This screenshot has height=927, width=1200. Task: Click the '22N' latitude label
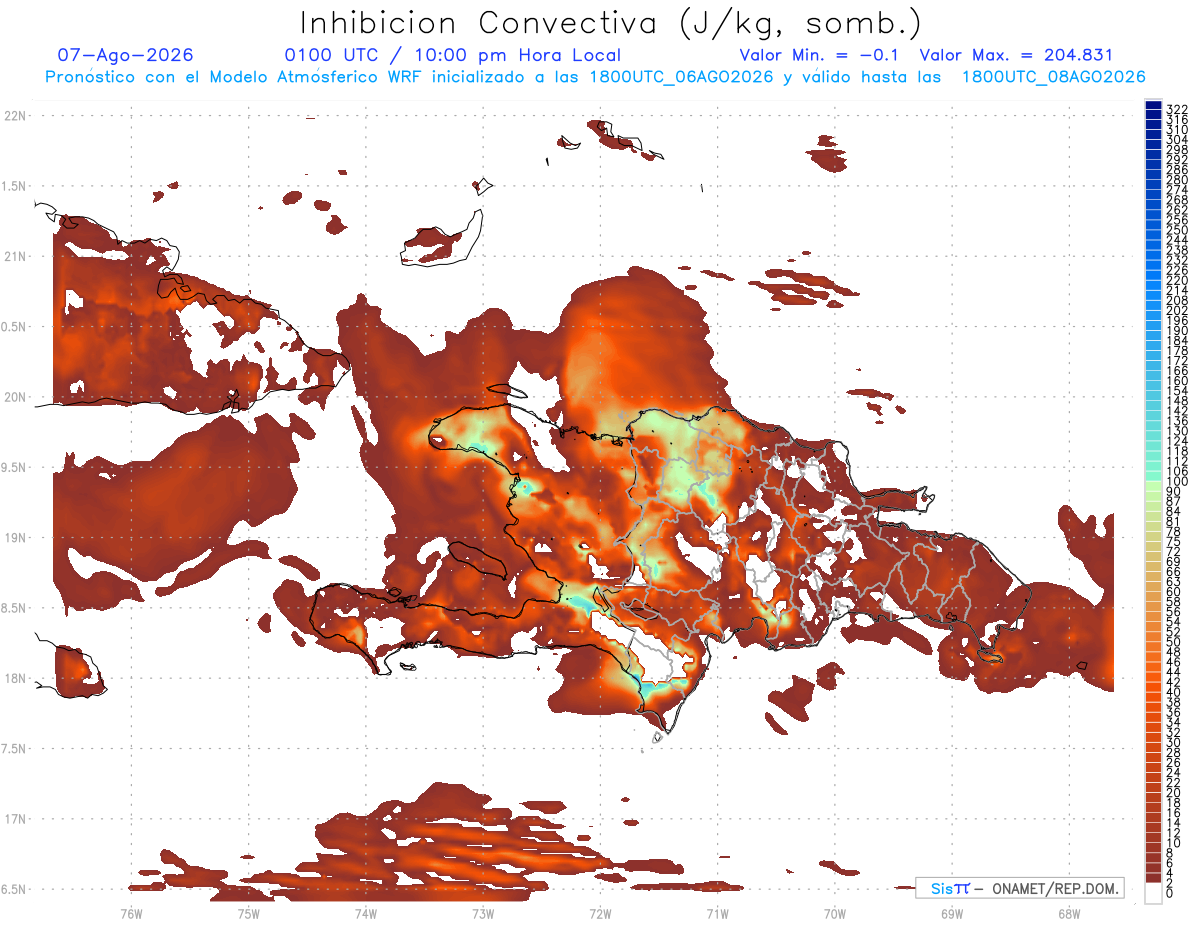pos(17,115)
